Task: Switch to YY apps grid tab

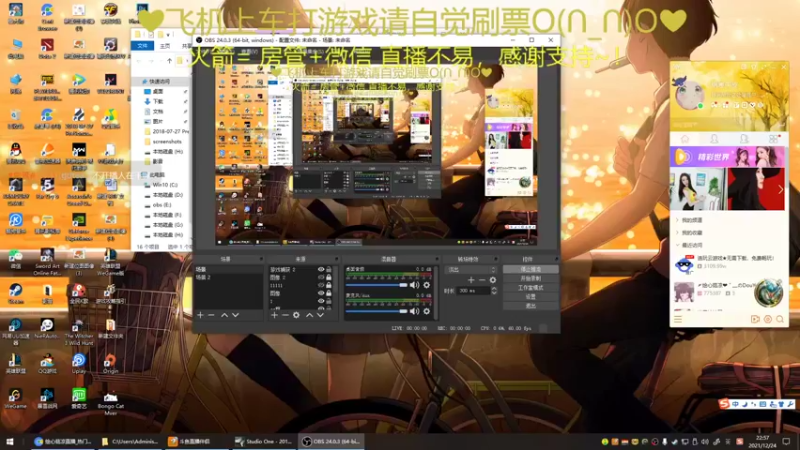Action: [x=773, y=139]
